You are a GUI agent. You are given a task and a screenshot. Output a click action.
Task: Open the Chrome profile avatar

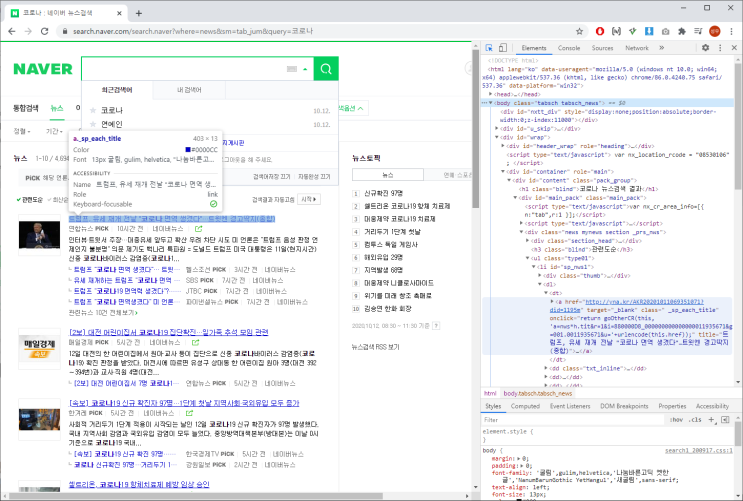pos(715,31)
